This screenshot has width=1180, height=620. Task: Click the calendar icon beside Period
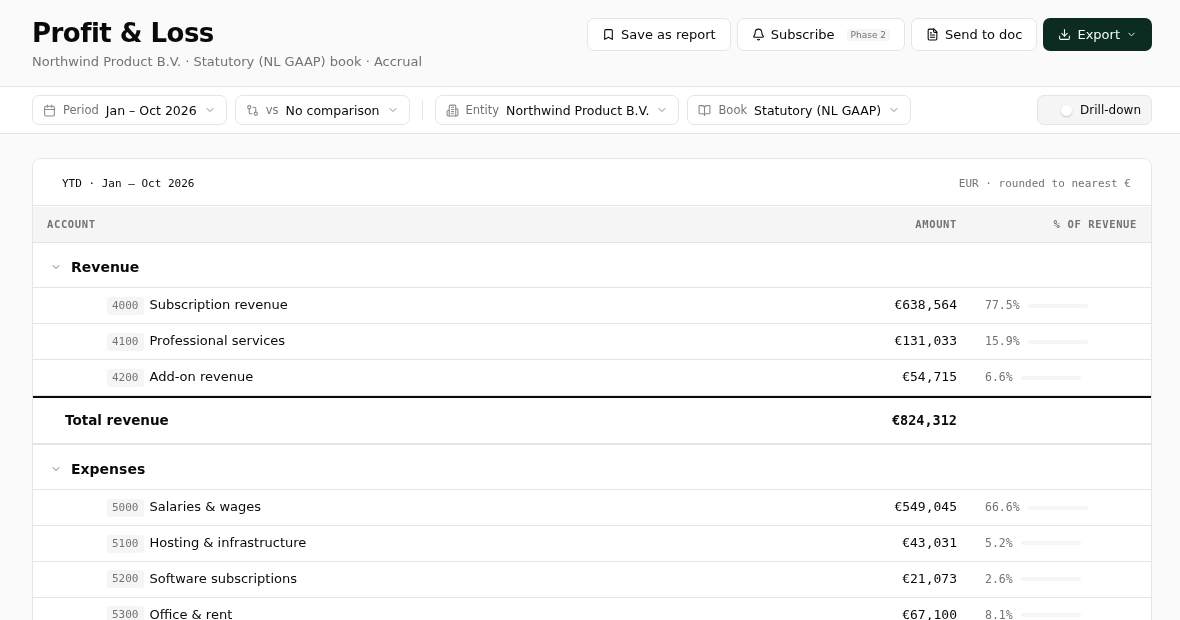coord(50,111)
